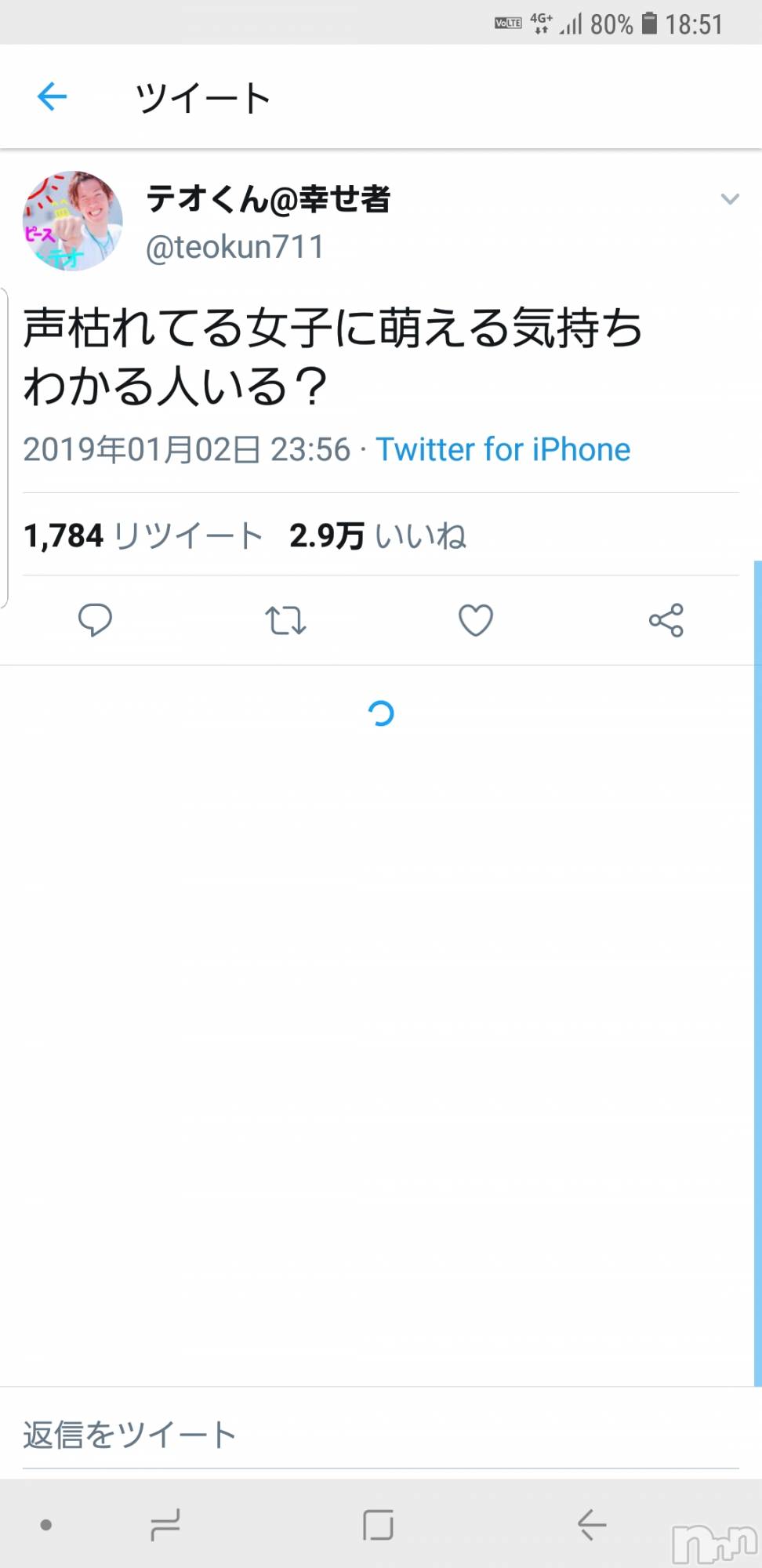Open Twitter for iPhone source link
Viewport: 762px width, 1568px height.
click(503, 450)
